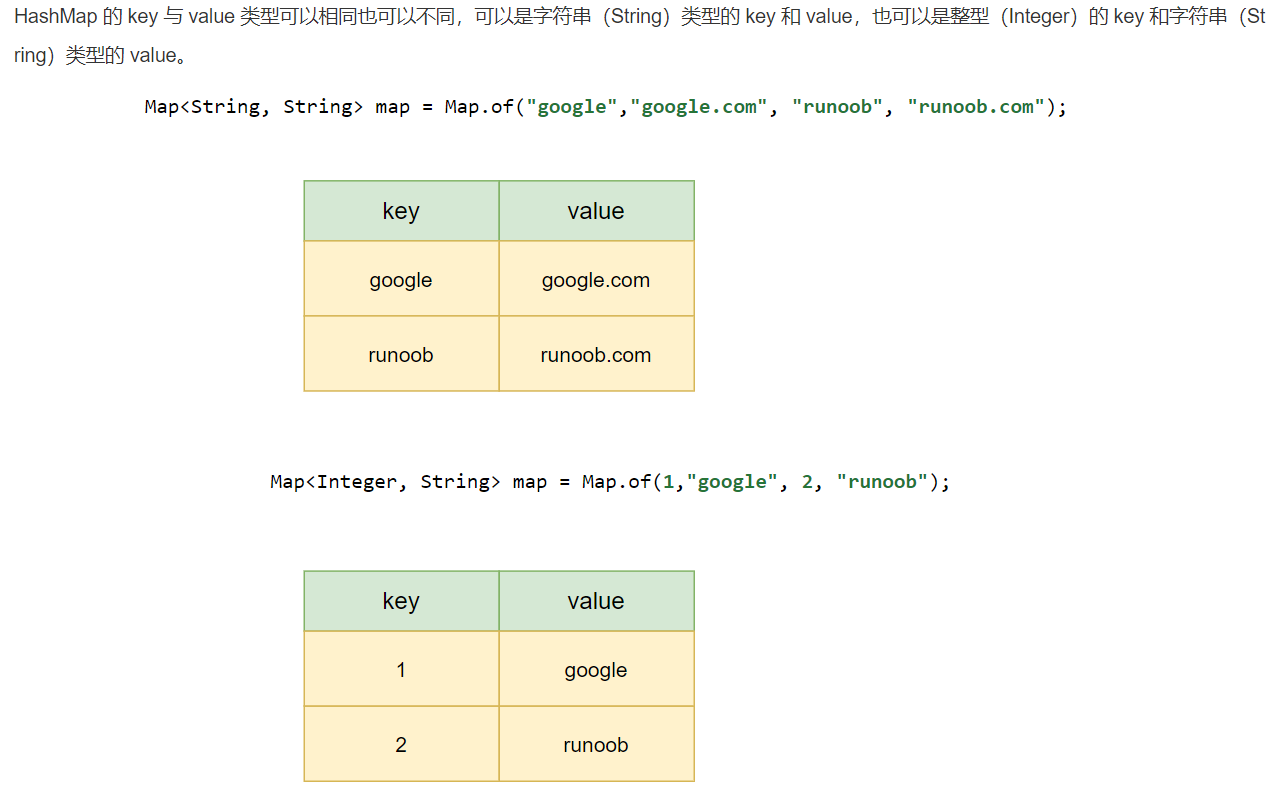Viewport: 1273px width, 796px height.
Task: Select the google key cell
Action: [x=401, y=279]
